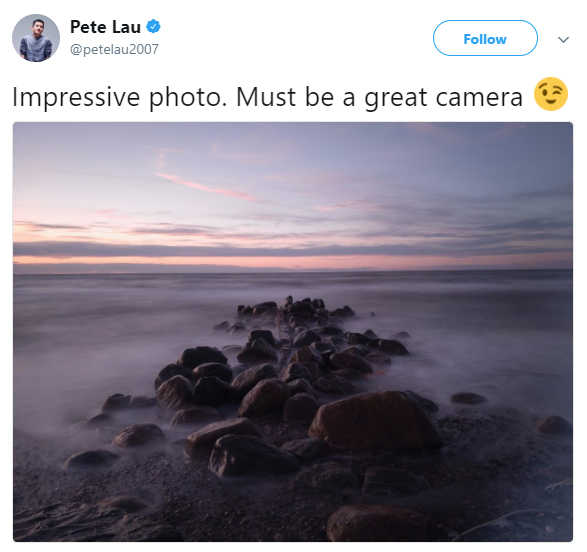This screenshot has height=552, width=587.
Task: Open the @petelau2007 handle link
Action: pyautogui.click(x=114, y=49)
